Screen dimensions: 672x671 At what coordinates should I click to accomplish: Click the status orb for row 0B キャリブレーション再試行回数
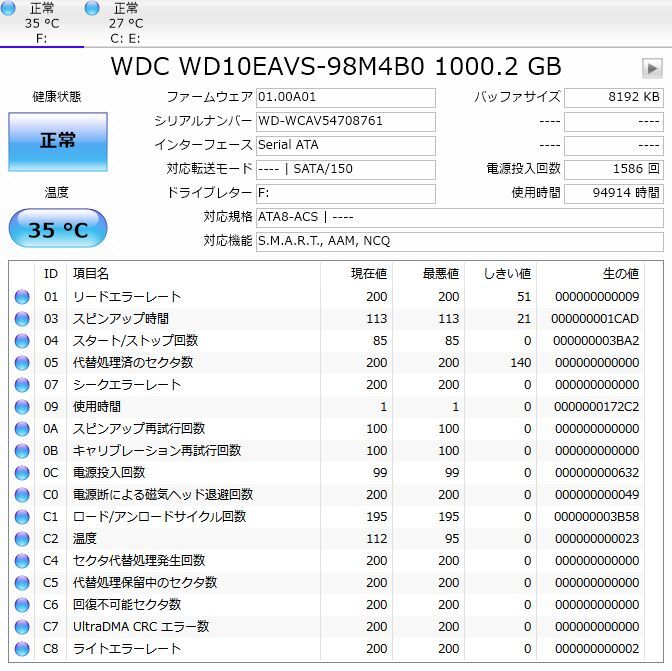(x=22, y=451)
